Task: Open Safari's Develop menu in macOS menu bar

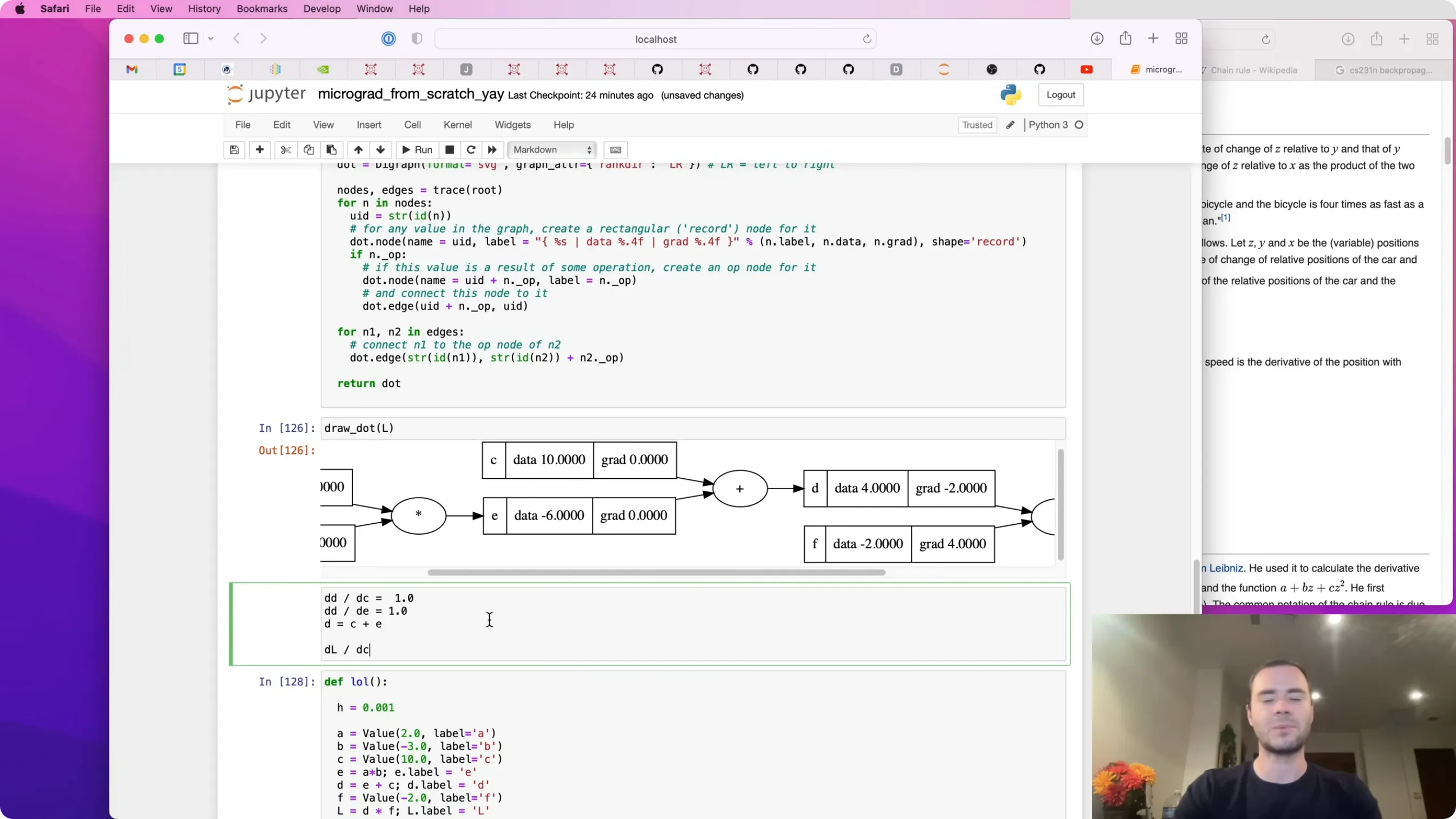Action: [x=322, y=9]
